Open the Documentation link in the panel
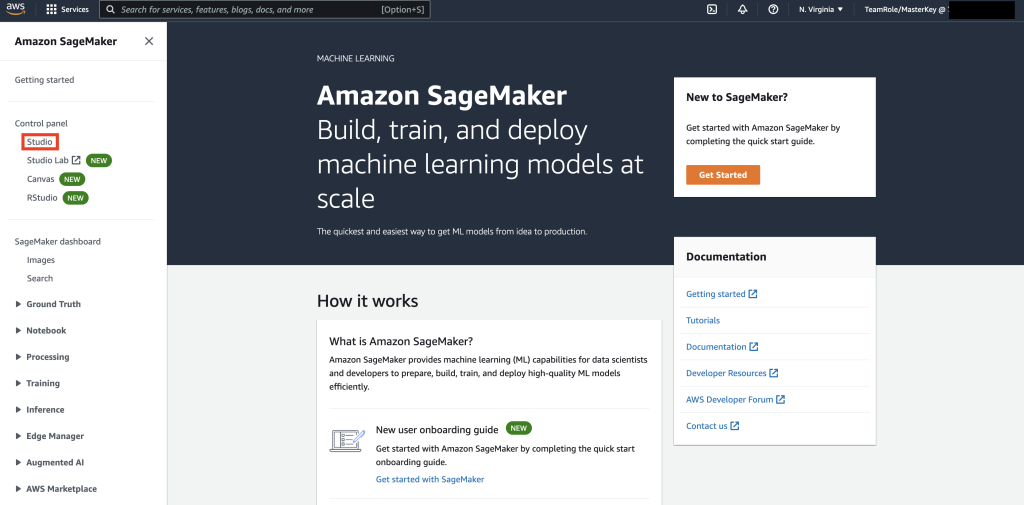 pos(716,347)
